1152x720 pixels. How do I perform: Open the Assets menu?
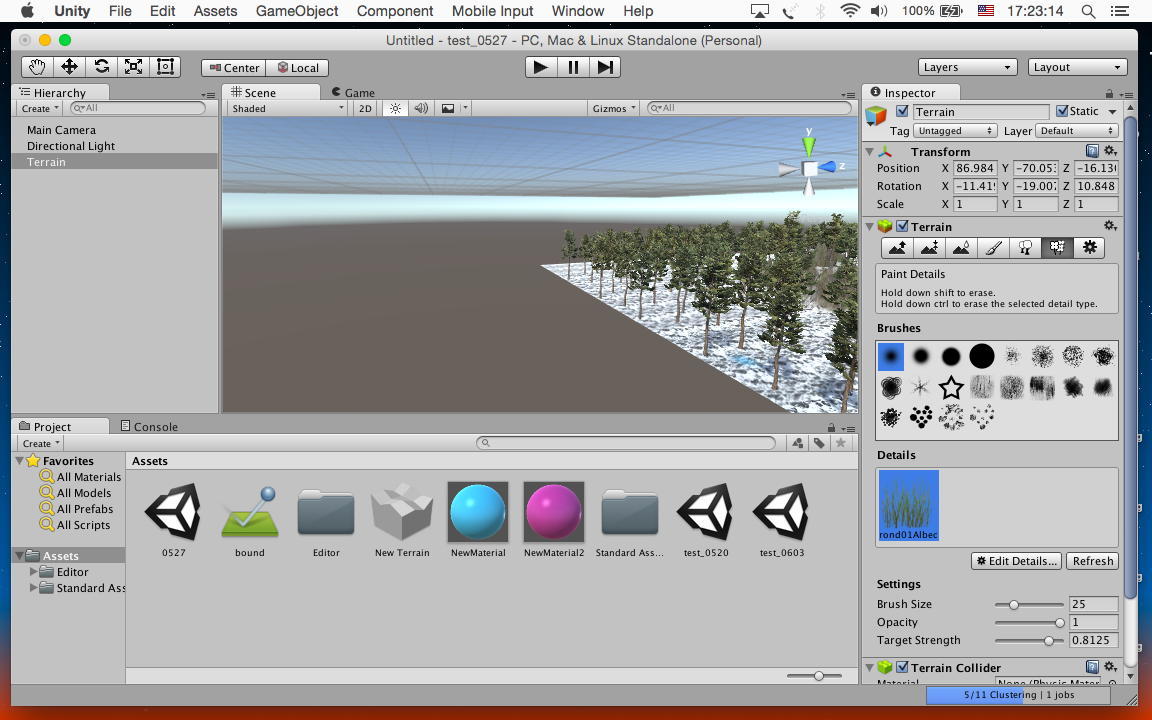pos(215,11)
